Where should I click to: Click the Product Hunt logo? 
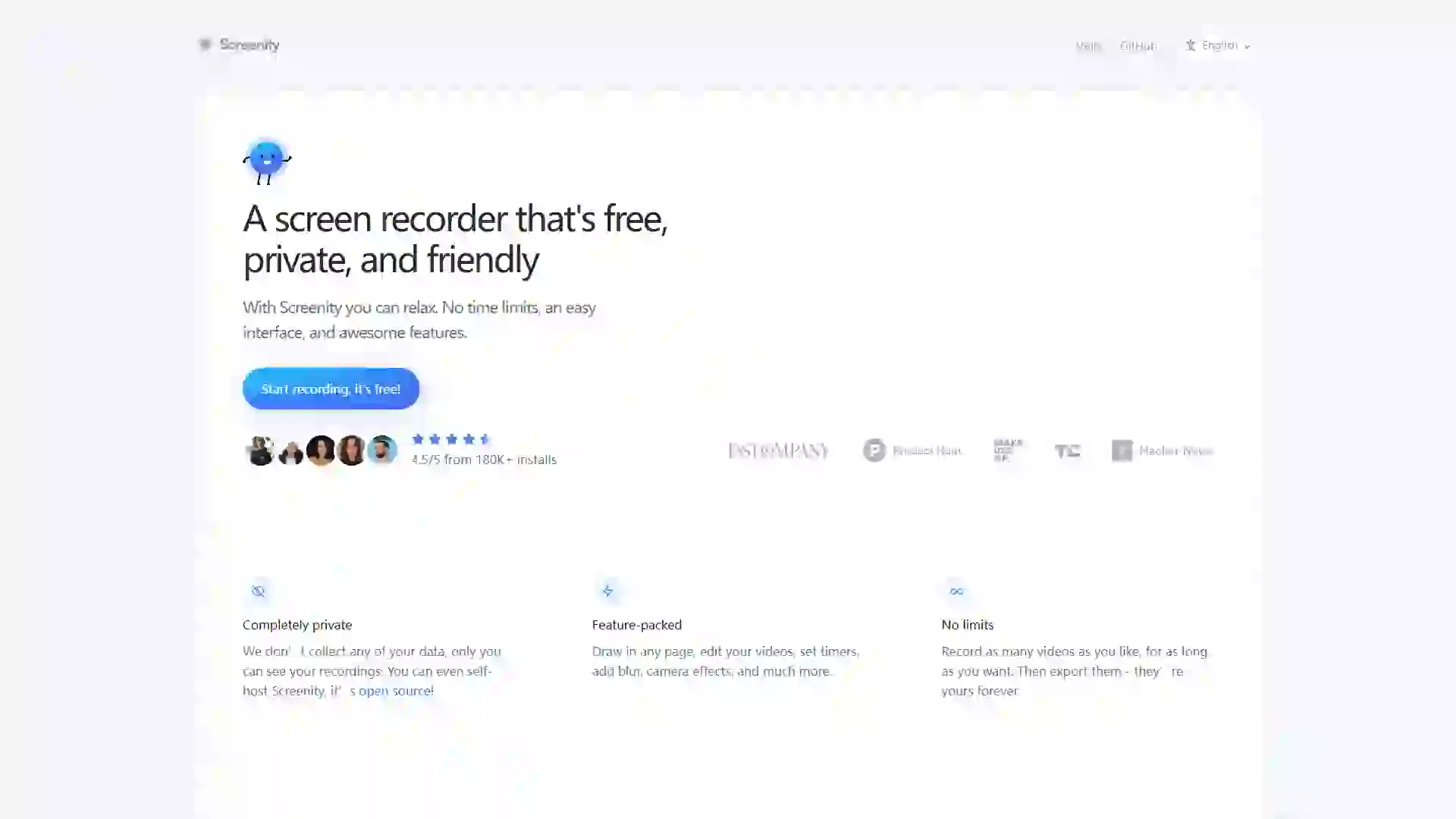click(912, 450)
